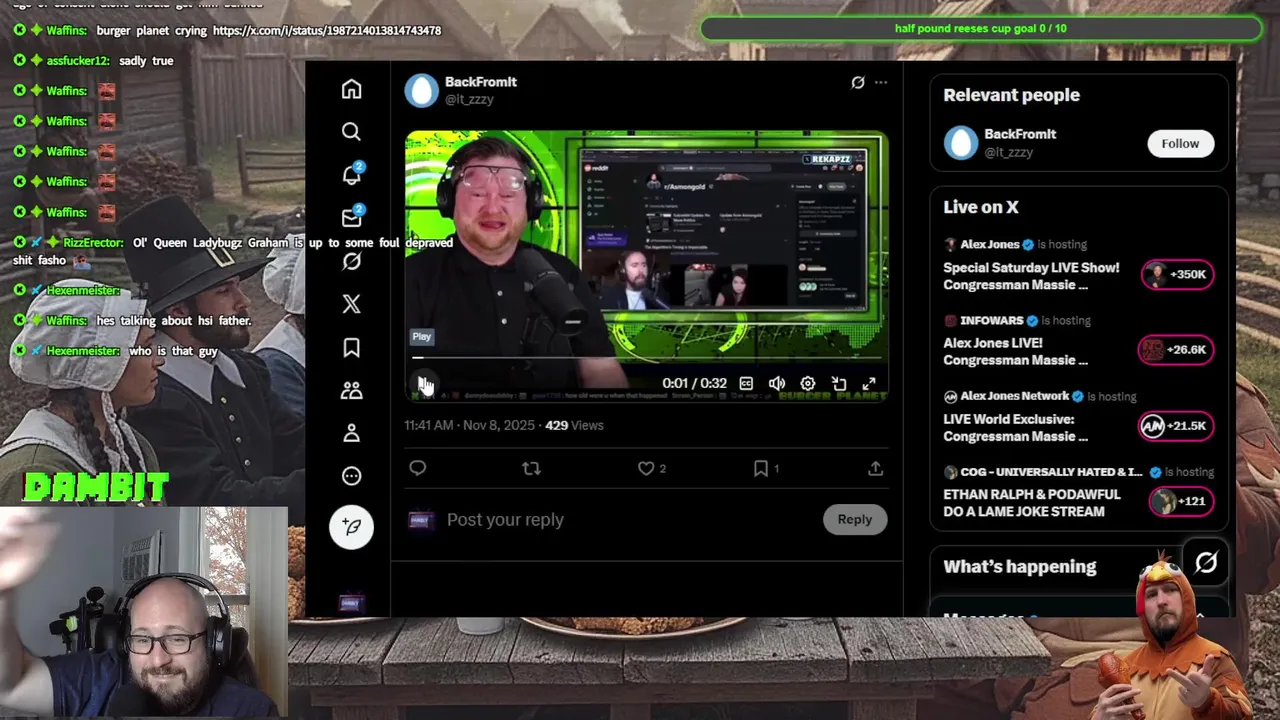This screenshot has height=720, width=1280.
Task: Open LIVE World Exclusive listing
Action: point(1015,427)
